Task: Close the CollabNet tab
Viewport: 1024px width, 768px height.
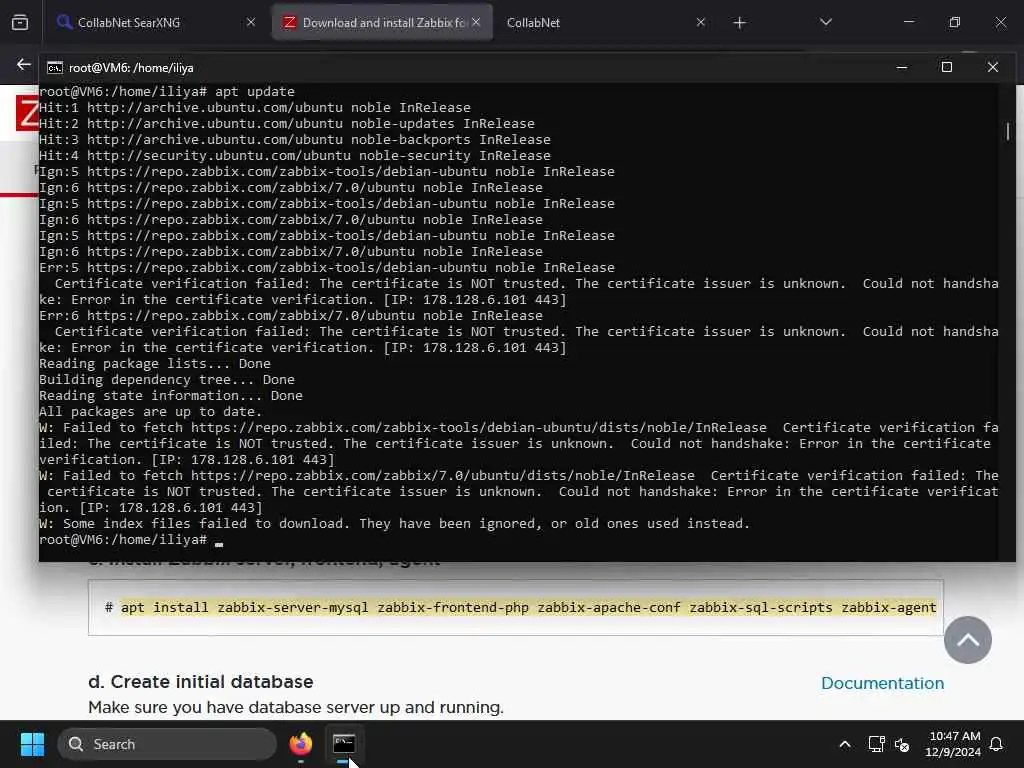Action: [700, 22]
